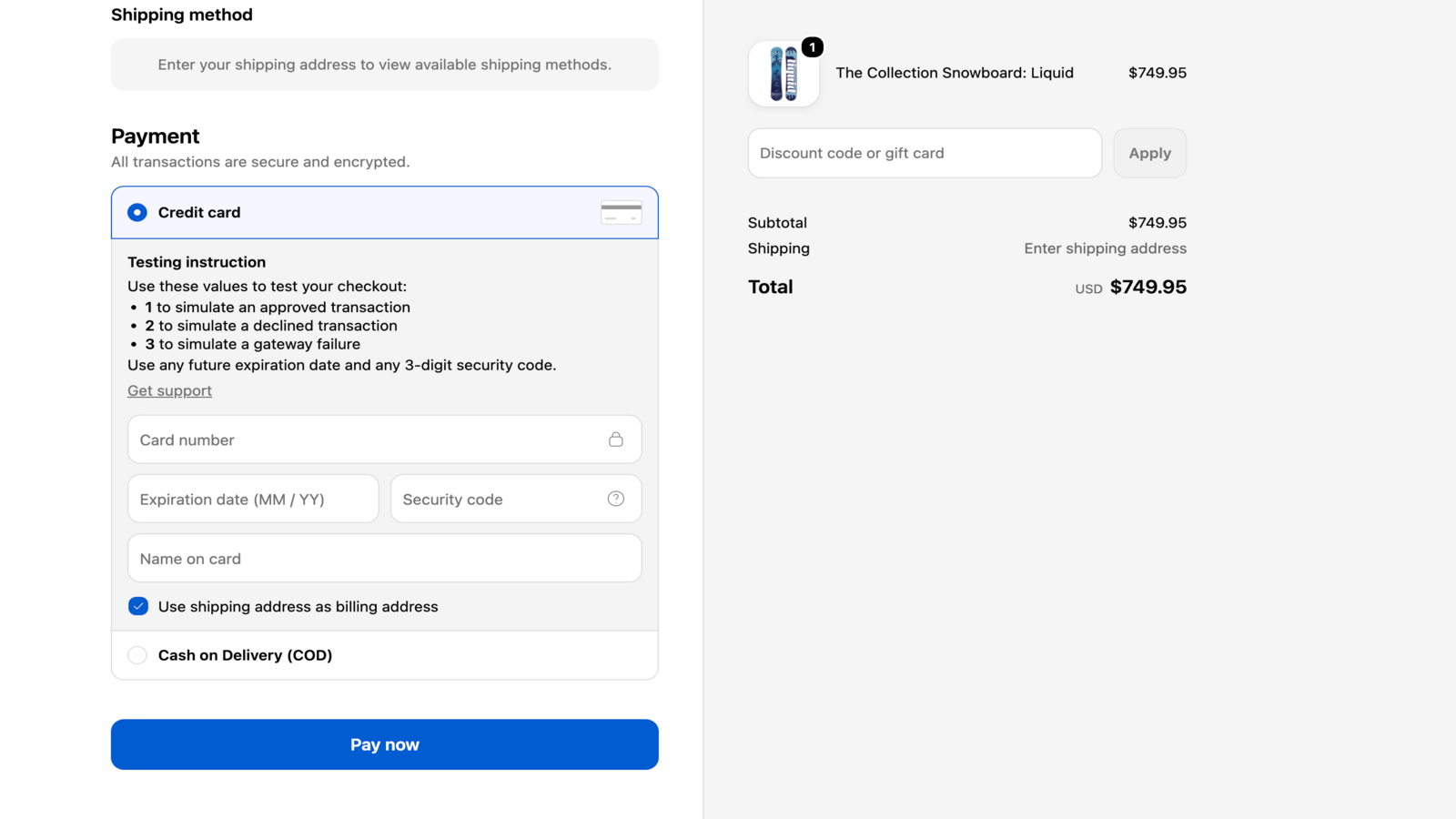
Task: Click the Testing instruction heading
Action: [197, 262]
